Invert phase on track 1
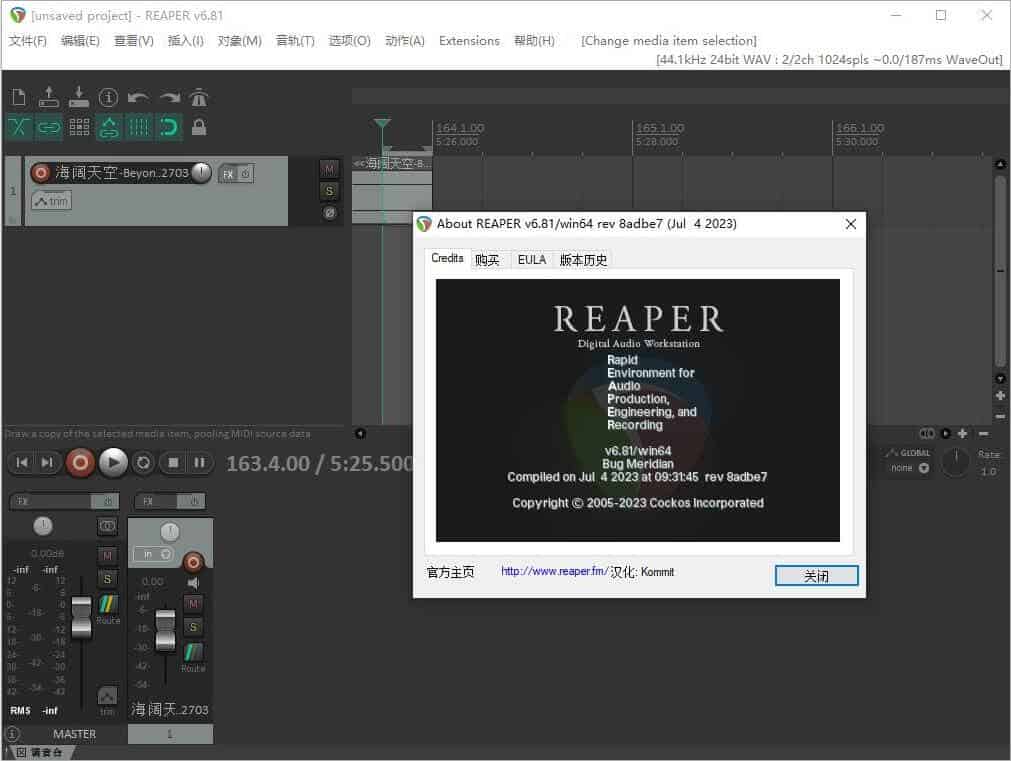The height and width of the screenshot is (761, 1011). pyautogui.click(x=329, y=212)
